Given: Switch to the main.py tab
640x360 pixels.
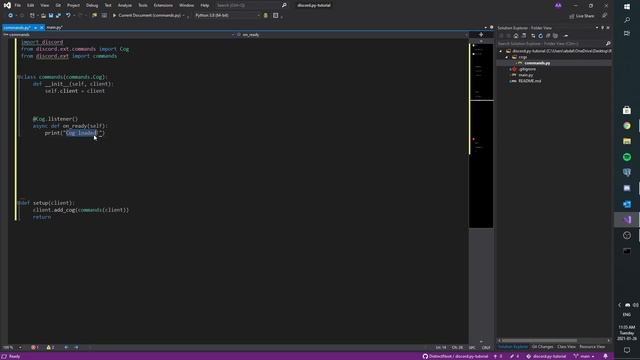Looking at the screenshot, I should pyautogui.click(x=54, y=27).
